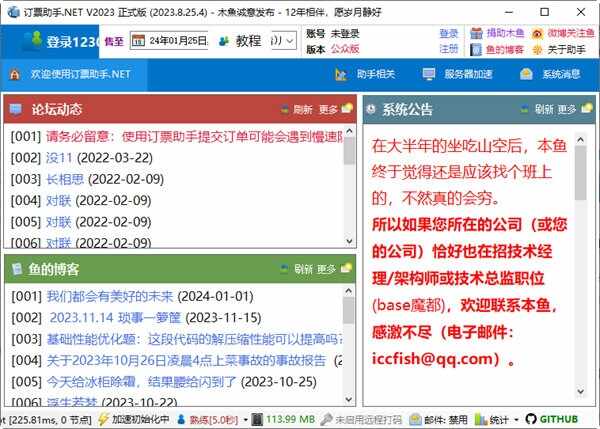Click the GitHub octocat icon
The width and height of the screenshot is (600, 429).
pos(531,419)
